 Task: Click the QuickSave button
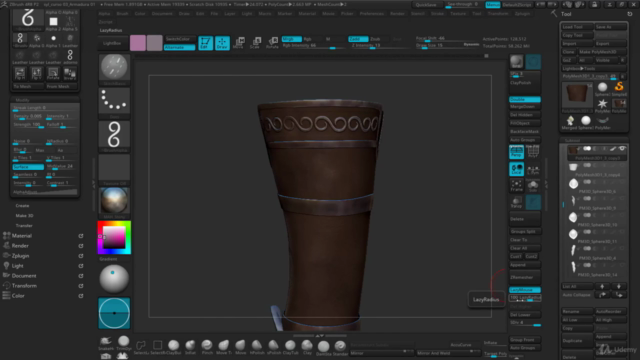pos(426,5)
